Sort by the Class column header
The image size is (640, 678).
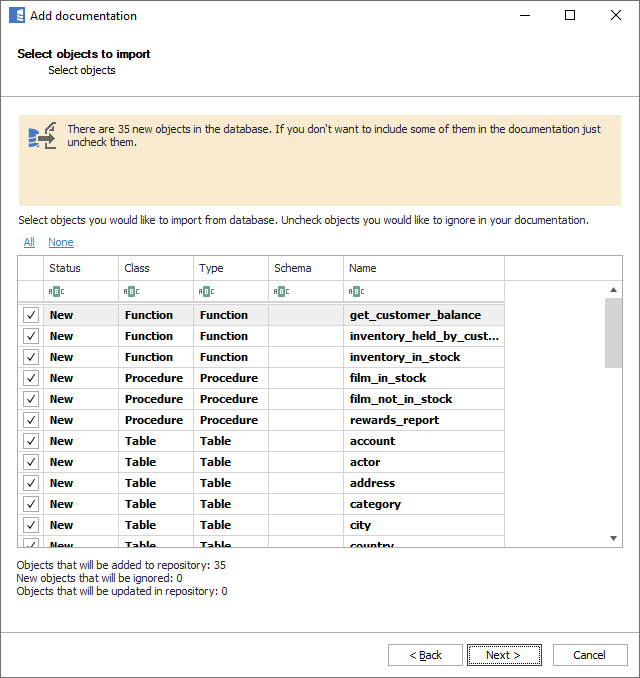(155, 268)
